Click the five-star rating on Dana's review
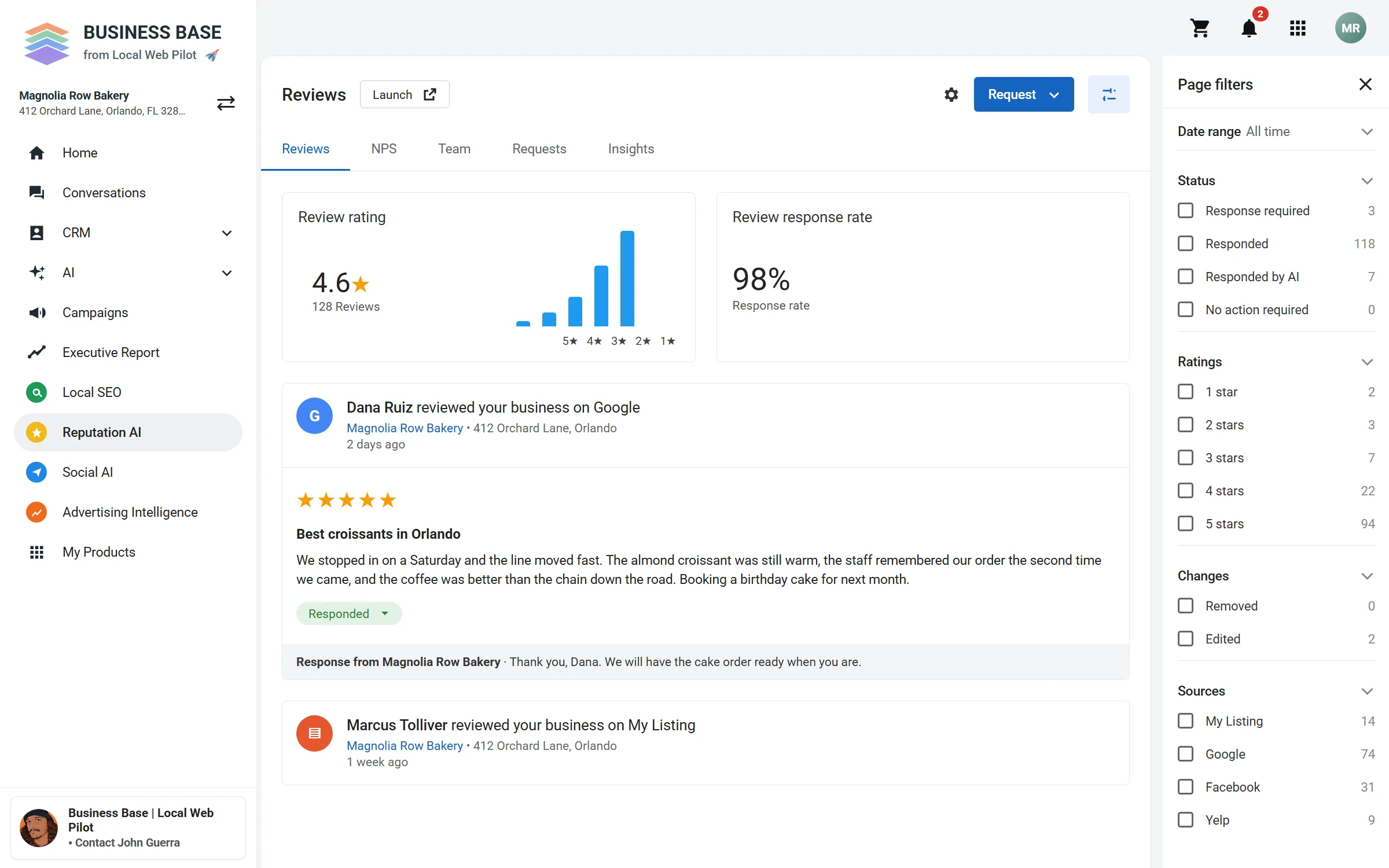The image size is (1389, 868). coord(346,500)
